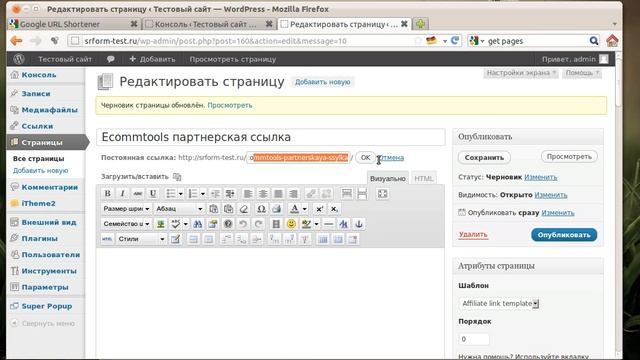Insert an anchor in the editor

[359, 224]
